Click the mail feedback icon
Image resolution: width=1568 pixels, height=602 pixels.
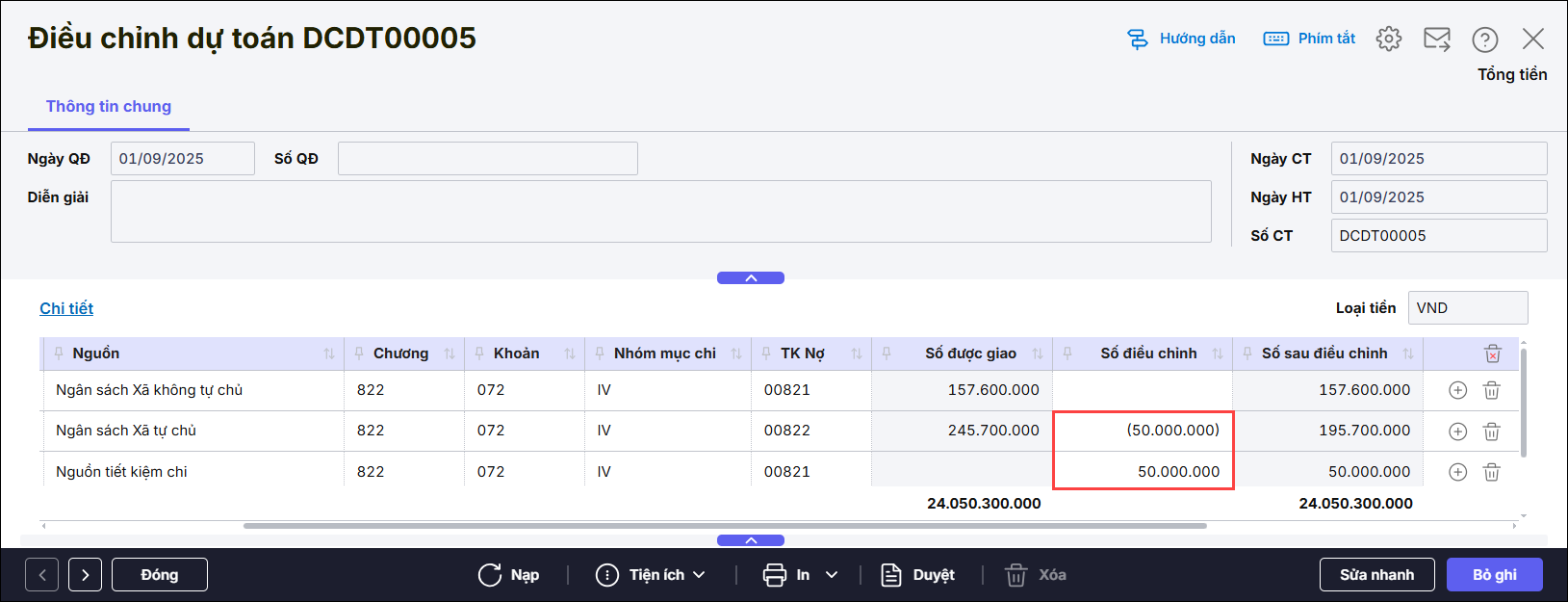coord(1436,39)
